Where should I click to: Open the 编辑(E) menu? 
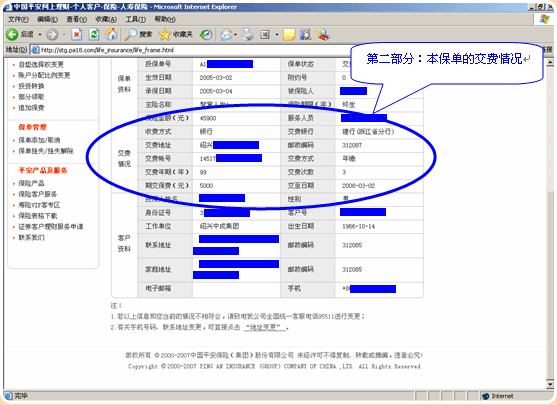[x=47, y=19]
